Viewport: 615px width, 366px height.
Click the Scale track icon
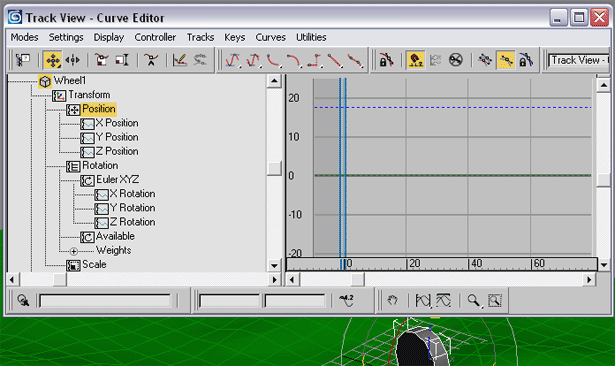(73, 266)
